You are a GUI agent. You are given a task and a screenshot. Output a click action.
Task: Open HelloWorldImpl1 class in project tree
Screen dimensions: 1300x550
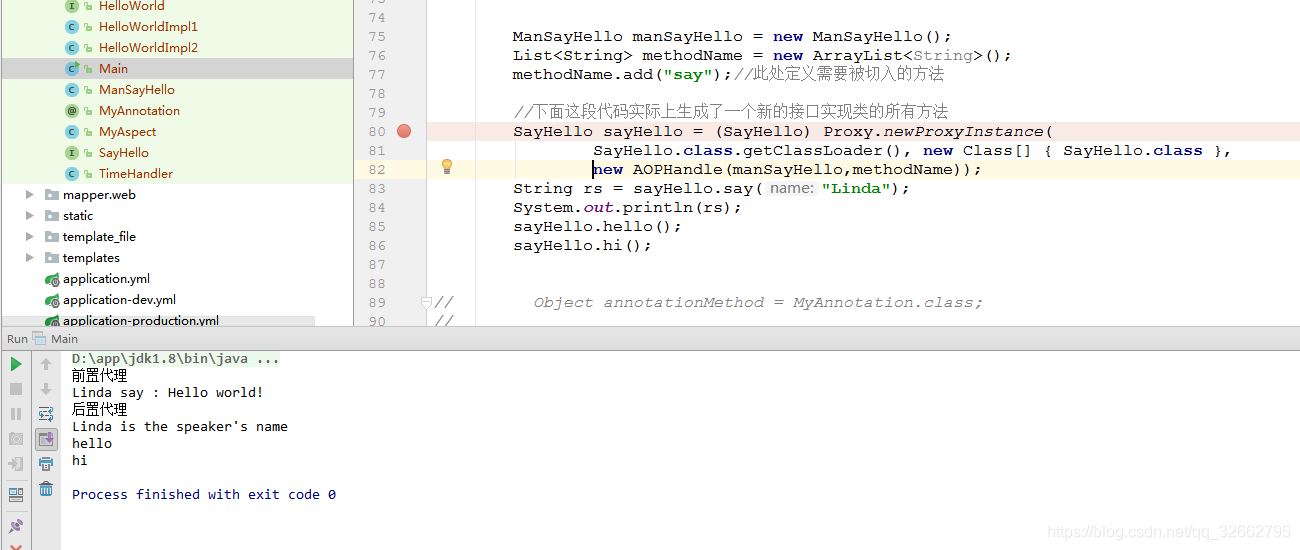(148, 27)
